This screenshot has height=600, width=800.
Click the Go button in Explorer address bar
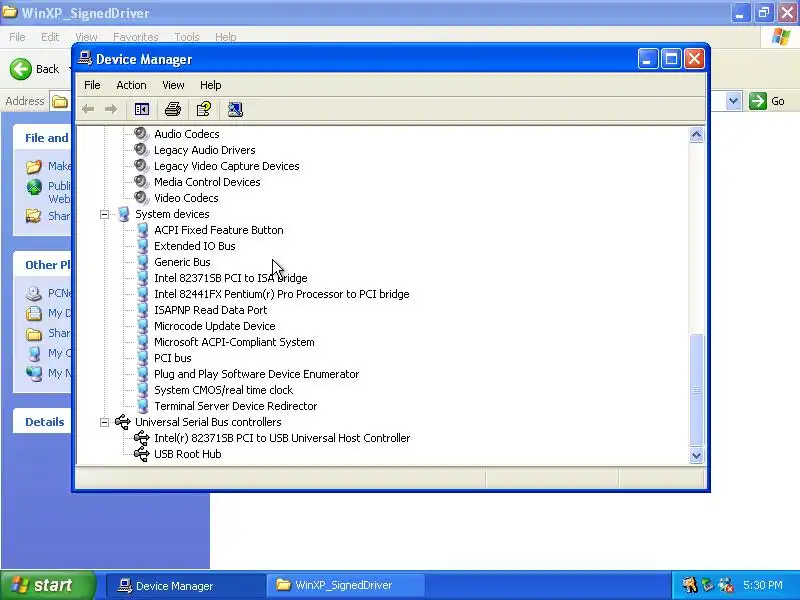point(766,101)
